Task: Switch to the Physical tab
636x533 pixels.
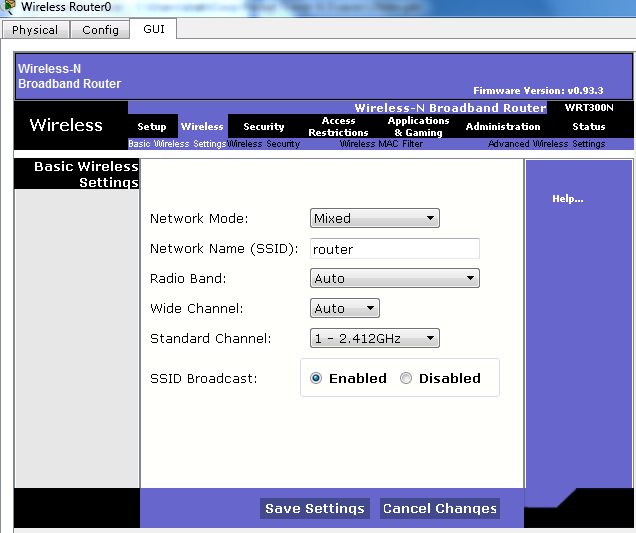Action: (35, 30)
